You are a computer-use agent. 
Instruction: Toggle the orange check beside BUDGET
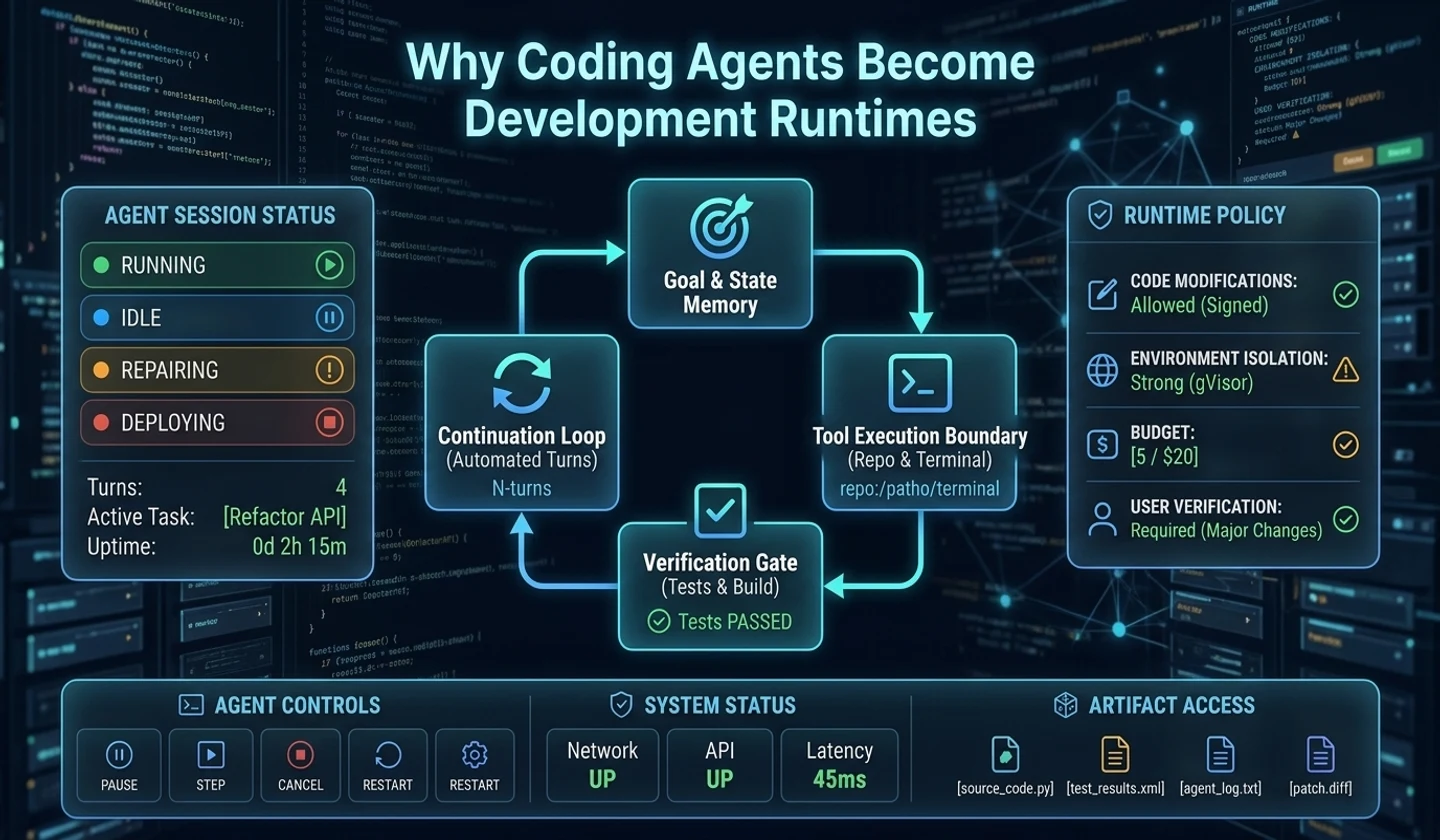click(1346, 445)
